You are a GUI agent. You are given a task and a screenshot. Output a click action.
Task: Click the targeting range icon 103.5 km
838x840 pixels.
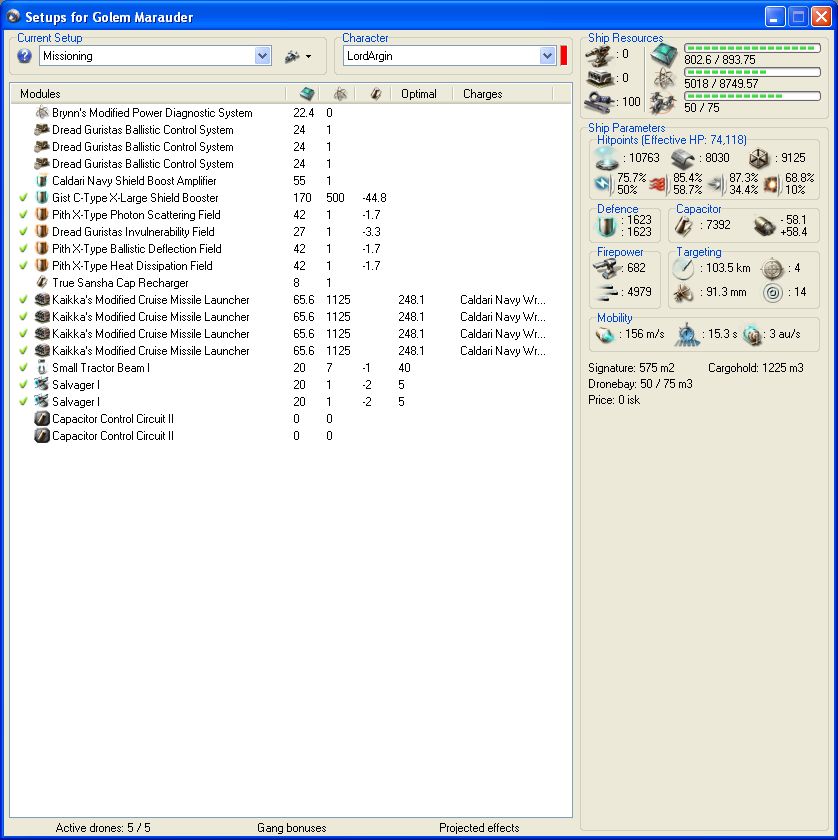click(684, 268)
